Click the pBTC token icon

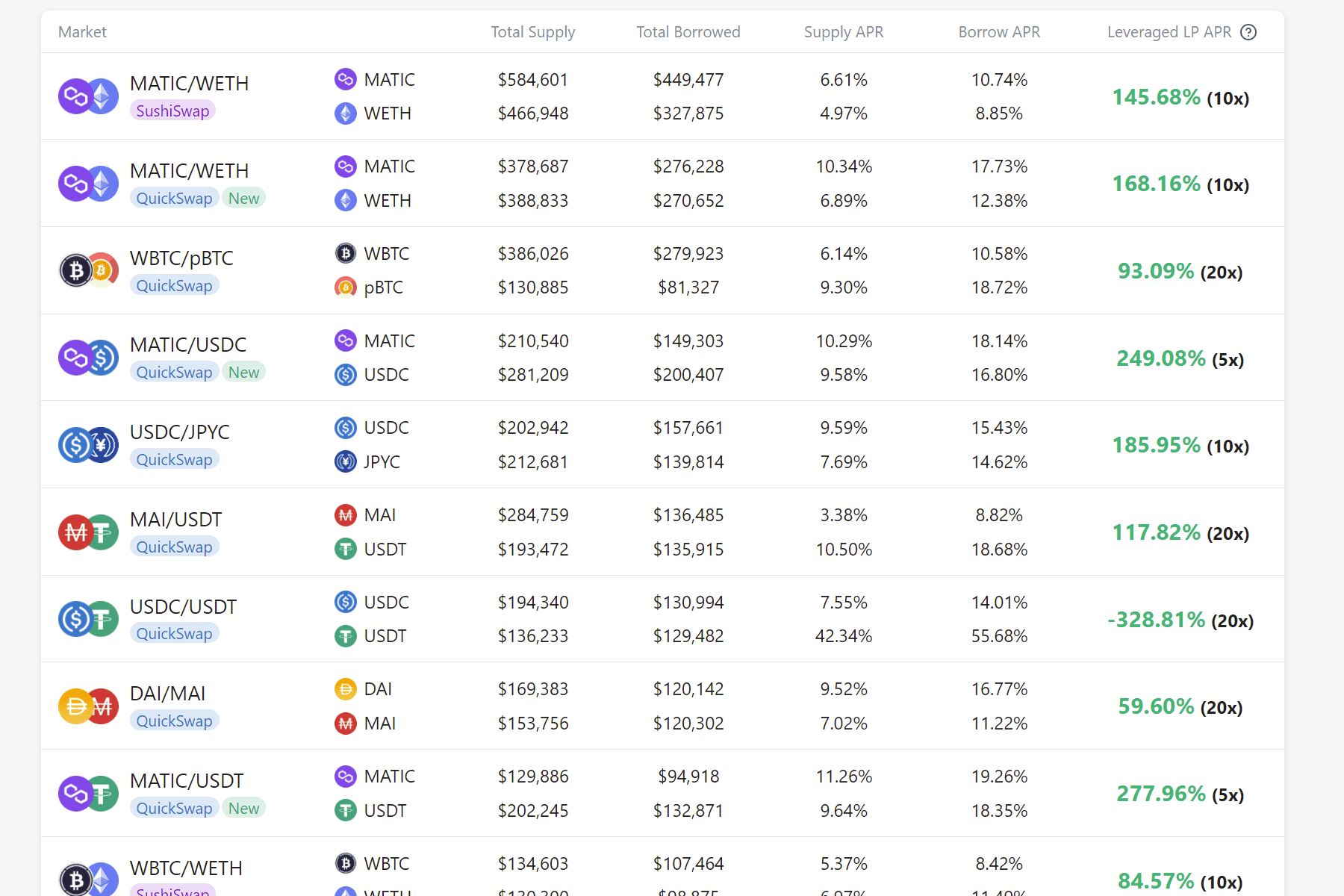click(x=346, y=287)
